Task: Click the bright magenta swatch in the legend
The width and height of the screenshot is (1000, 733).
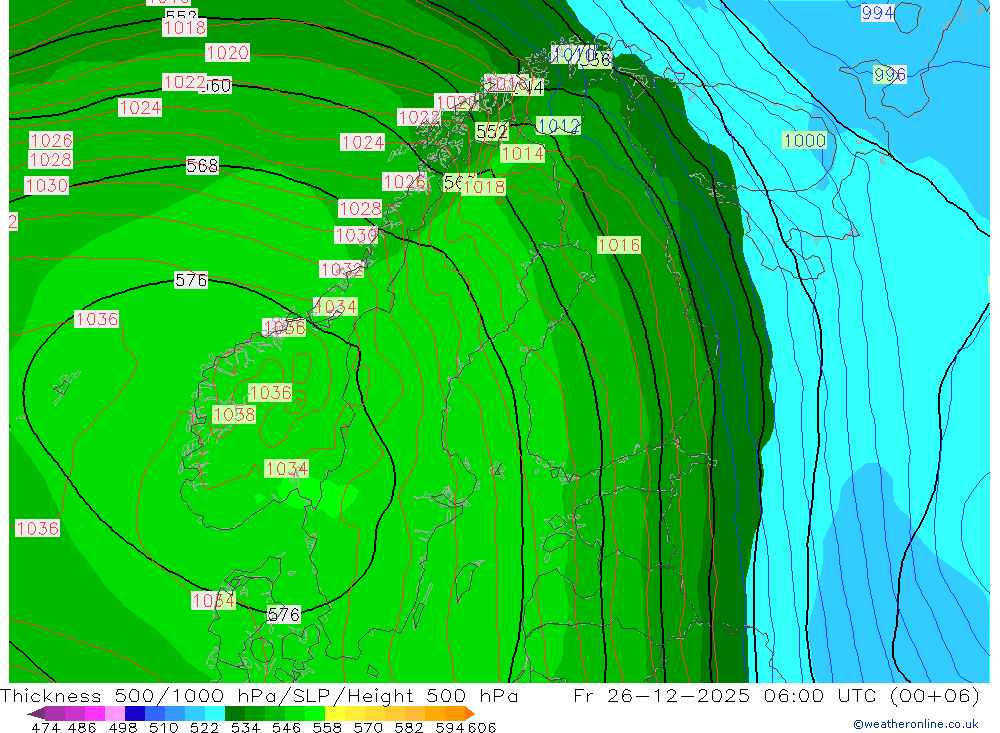Action: [94, 713]
